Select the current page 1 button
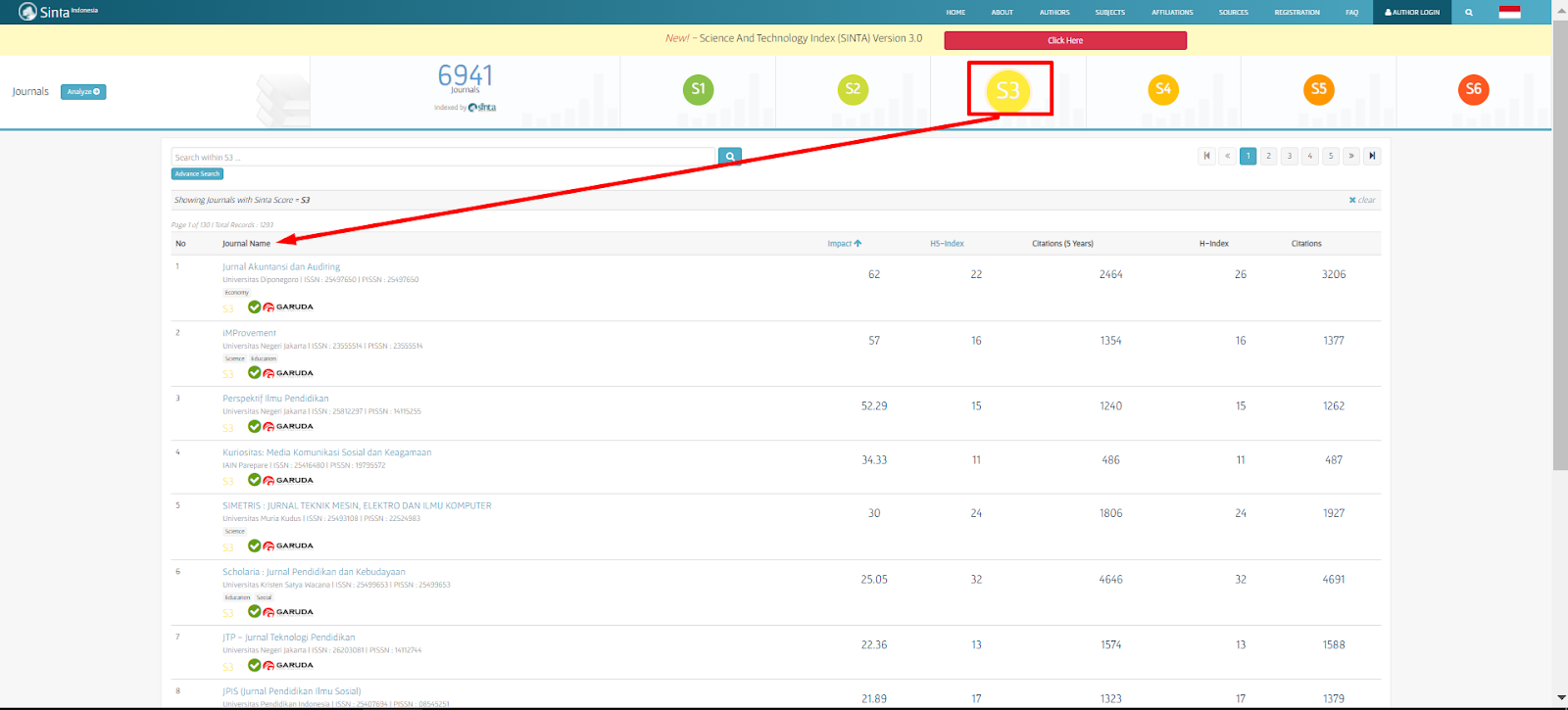Image resolution: width=1568 pixels, height=710 pixels. coord(1248,156)
